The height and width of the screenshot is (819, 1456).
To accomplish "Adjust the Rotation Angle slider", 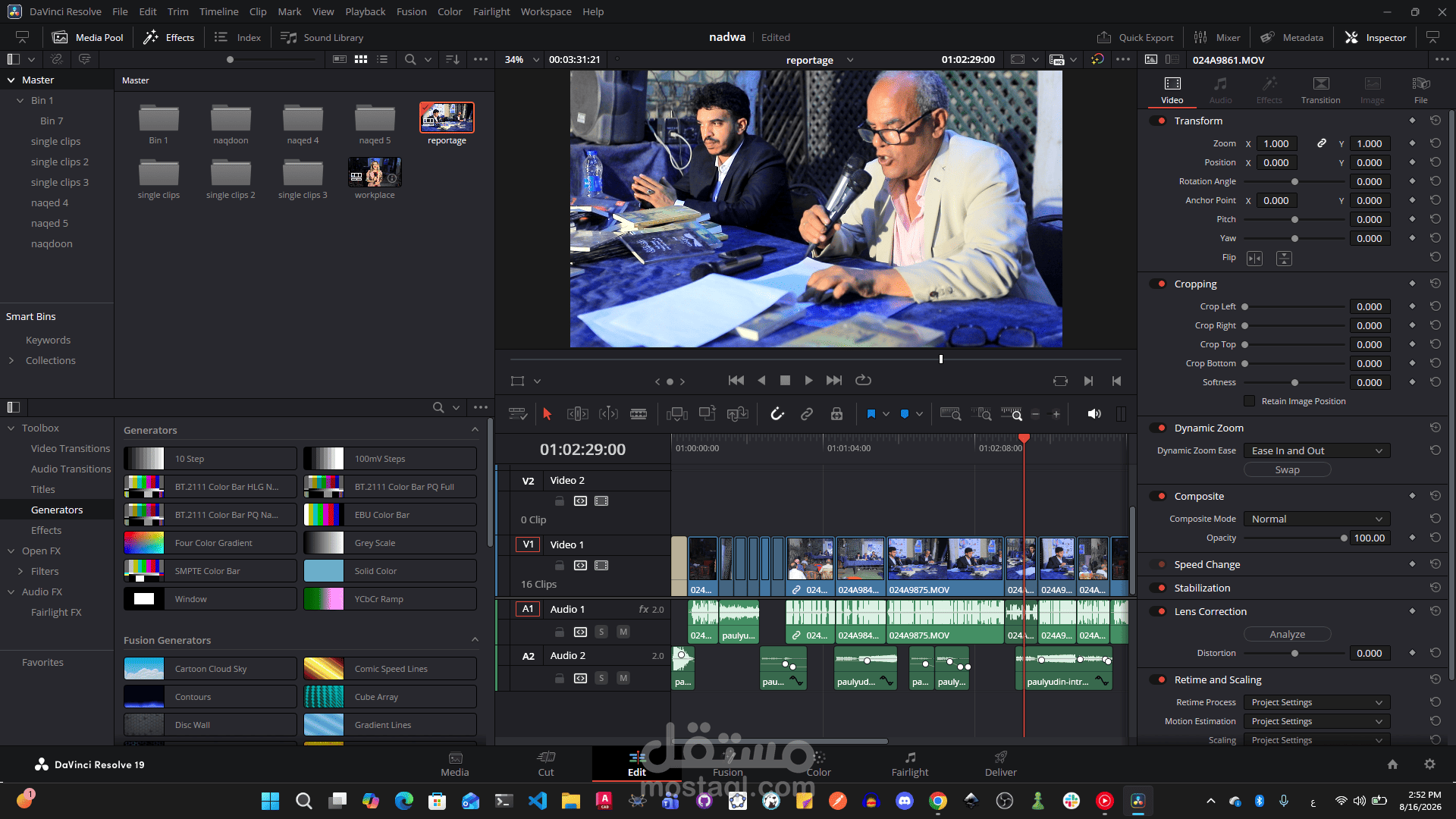I will click(1294, 182).
